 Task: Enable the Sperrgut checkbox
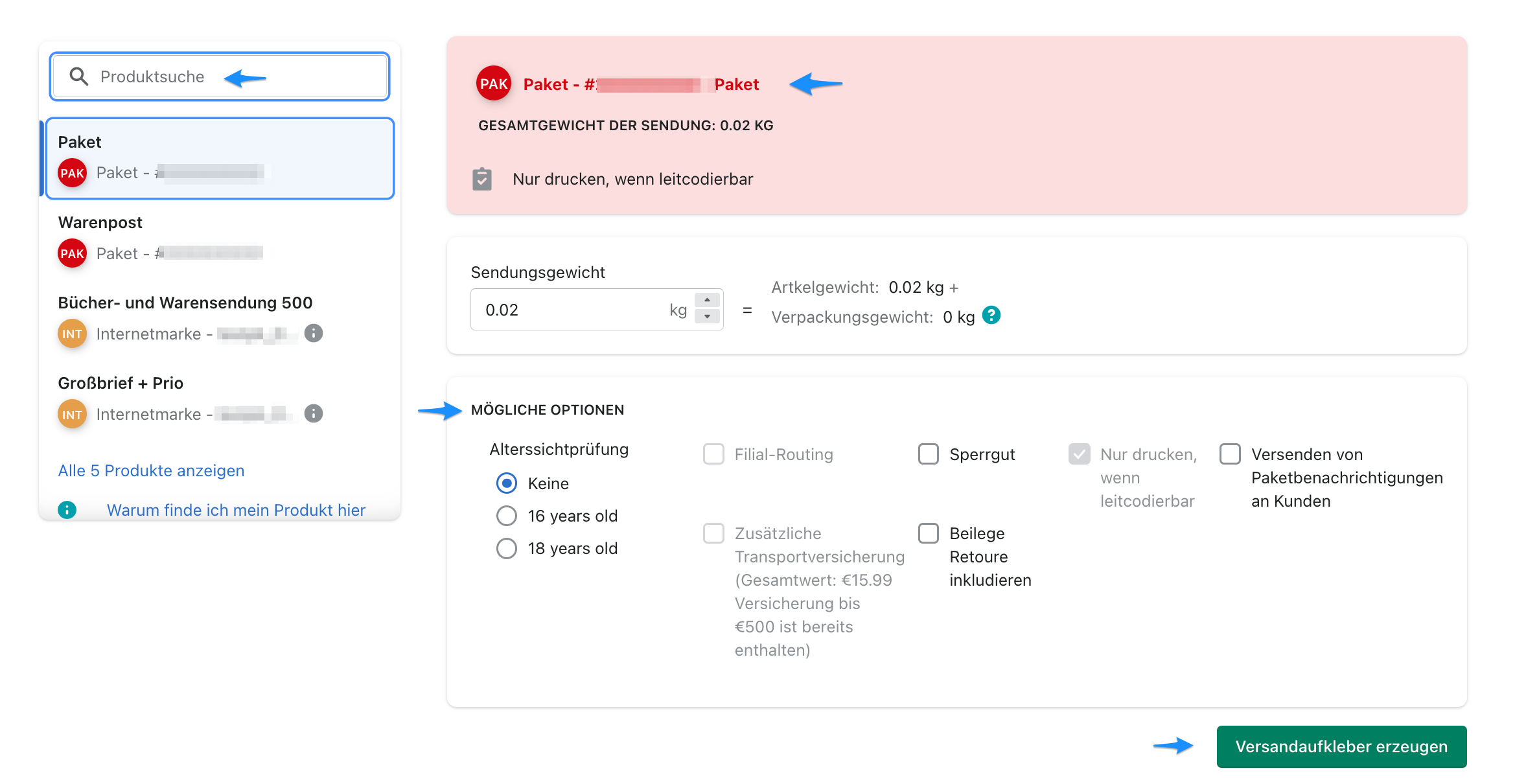(929, 454)
